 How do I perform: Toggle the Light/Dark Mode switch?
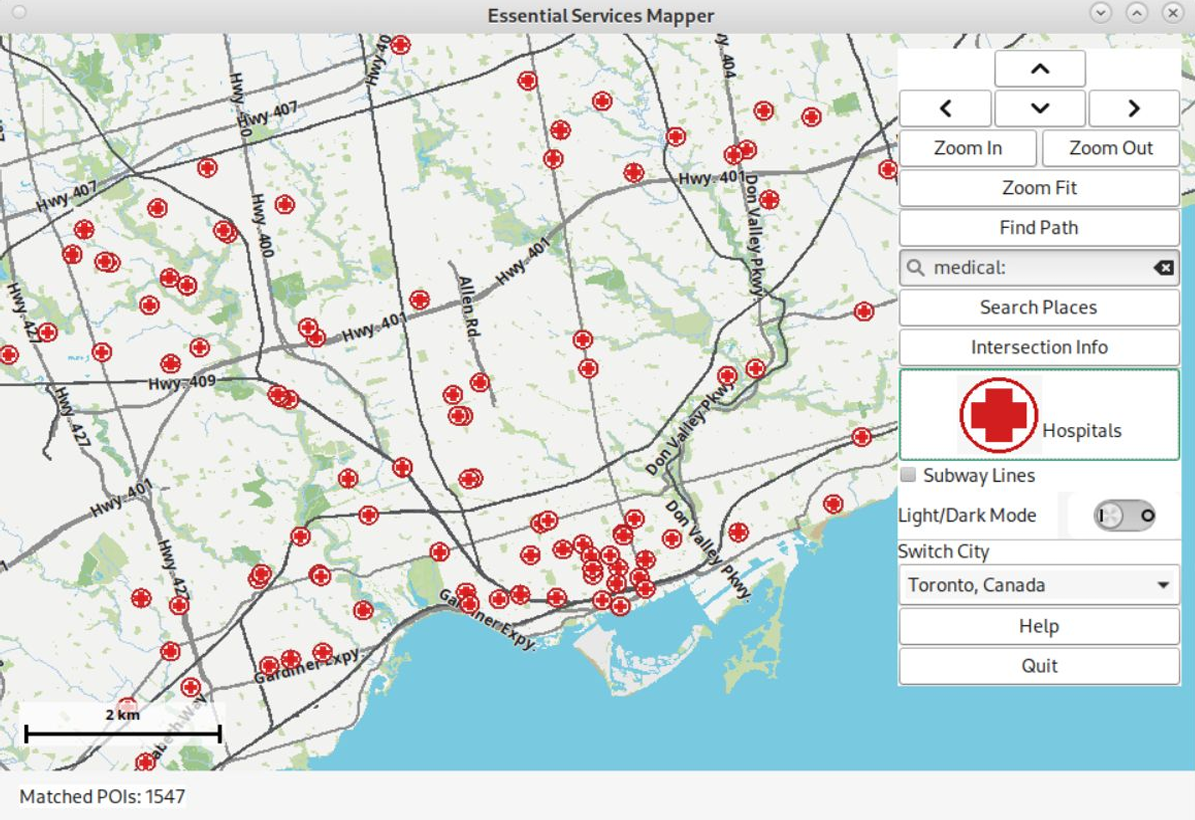(1124, 516)
